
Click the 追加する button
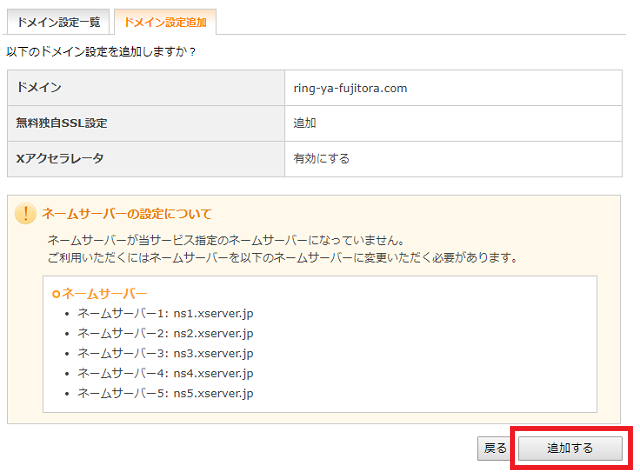click(570, 448)
